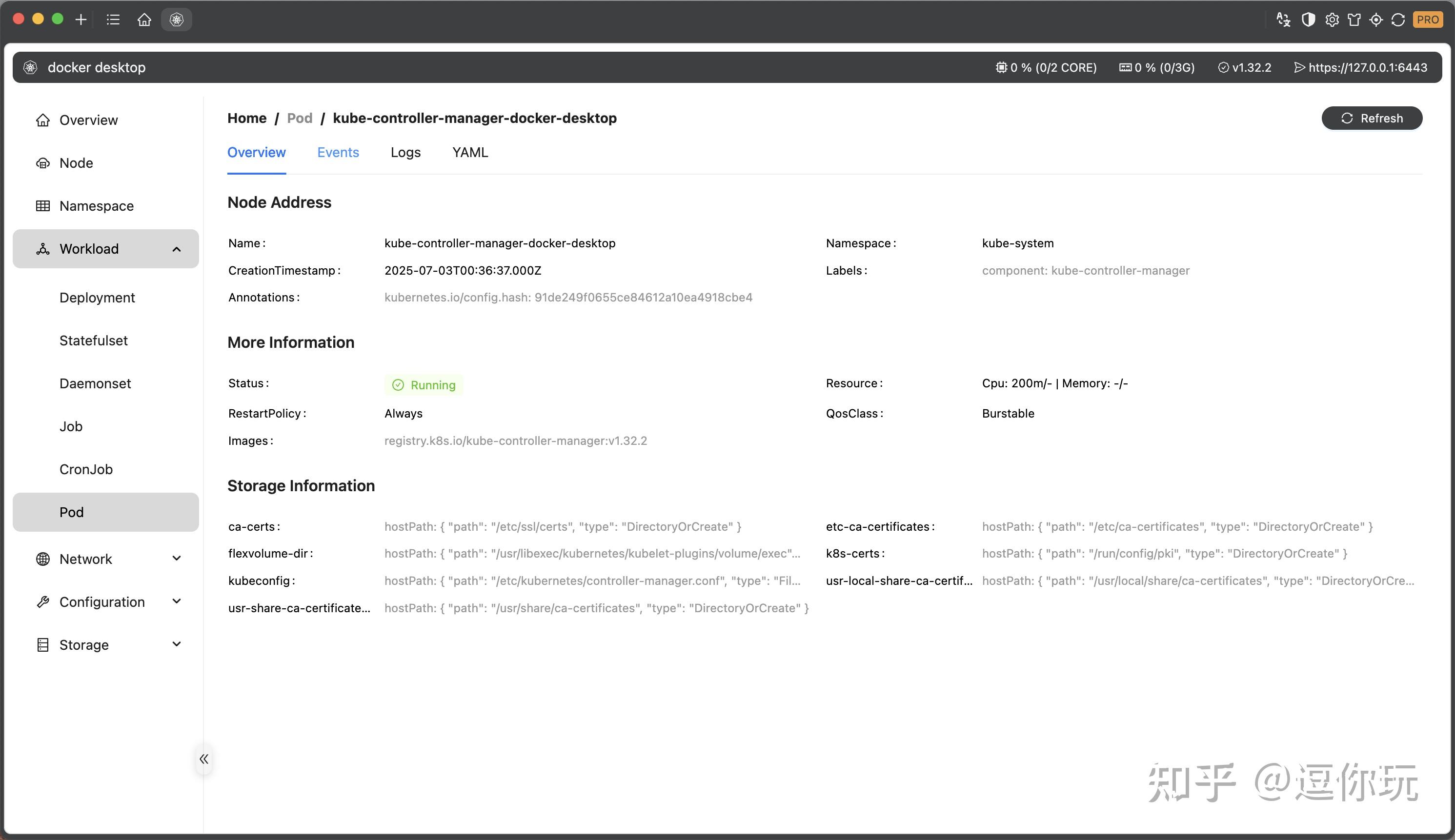This screenshot has height=840, width=1455.
Task: Click the PRO badge
Action: 1427,20
